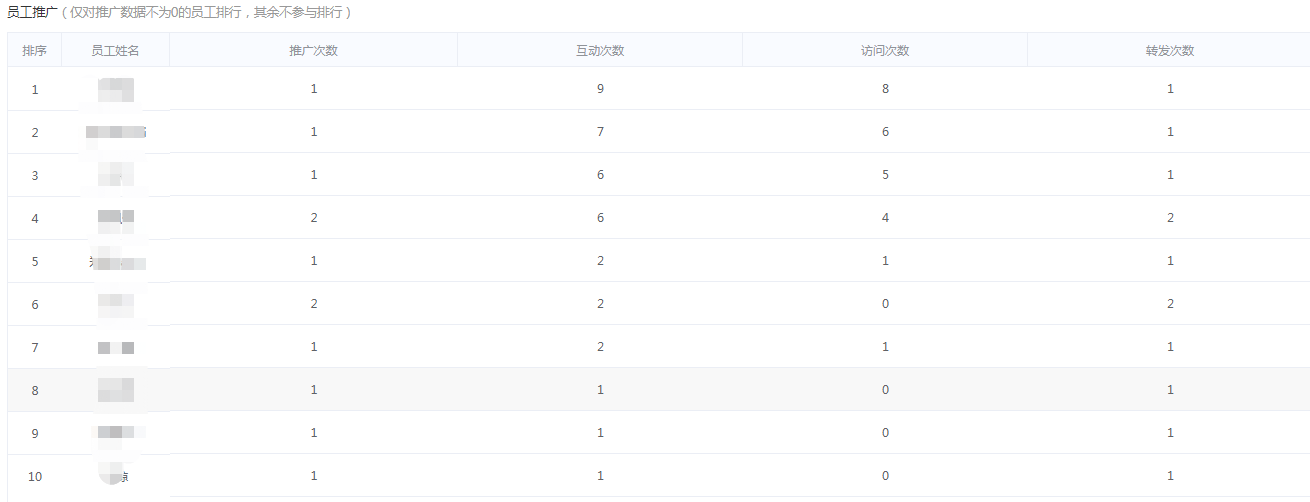Click the 访问次数 value 5 in row 3

click(x=885, y=175)
